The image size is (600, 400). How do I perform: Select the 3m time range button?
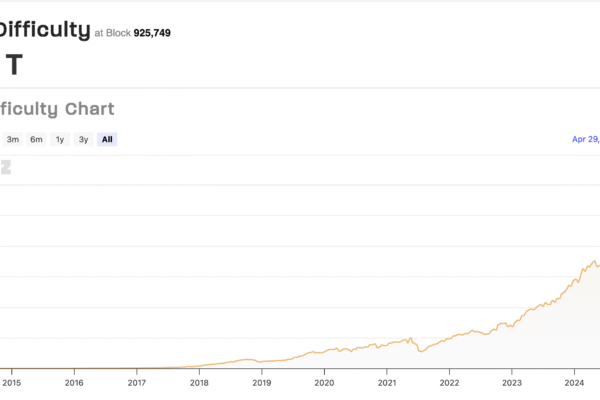[13, 140]
